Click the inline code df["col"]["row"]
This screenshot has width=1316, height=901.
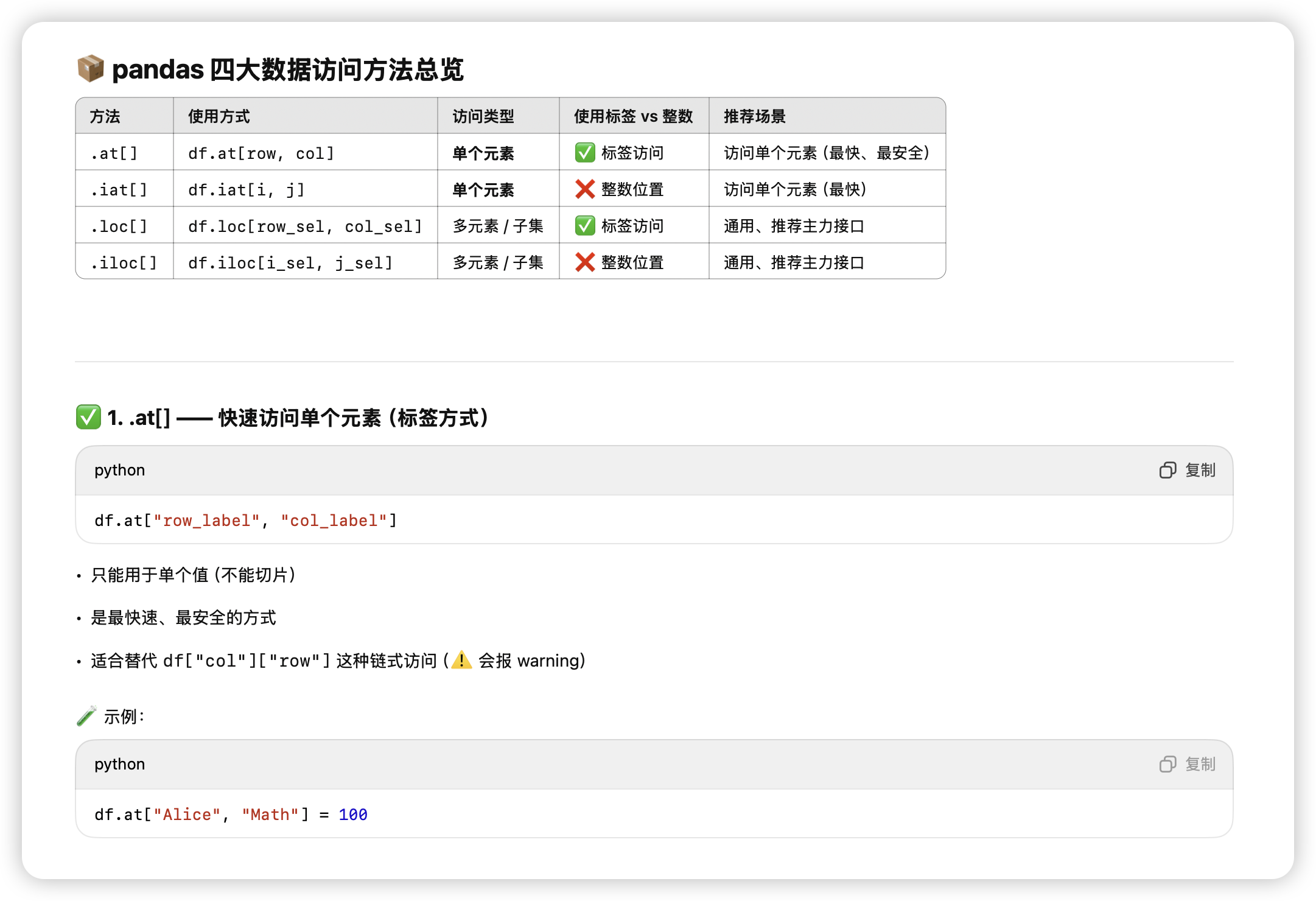click(247, 661)
